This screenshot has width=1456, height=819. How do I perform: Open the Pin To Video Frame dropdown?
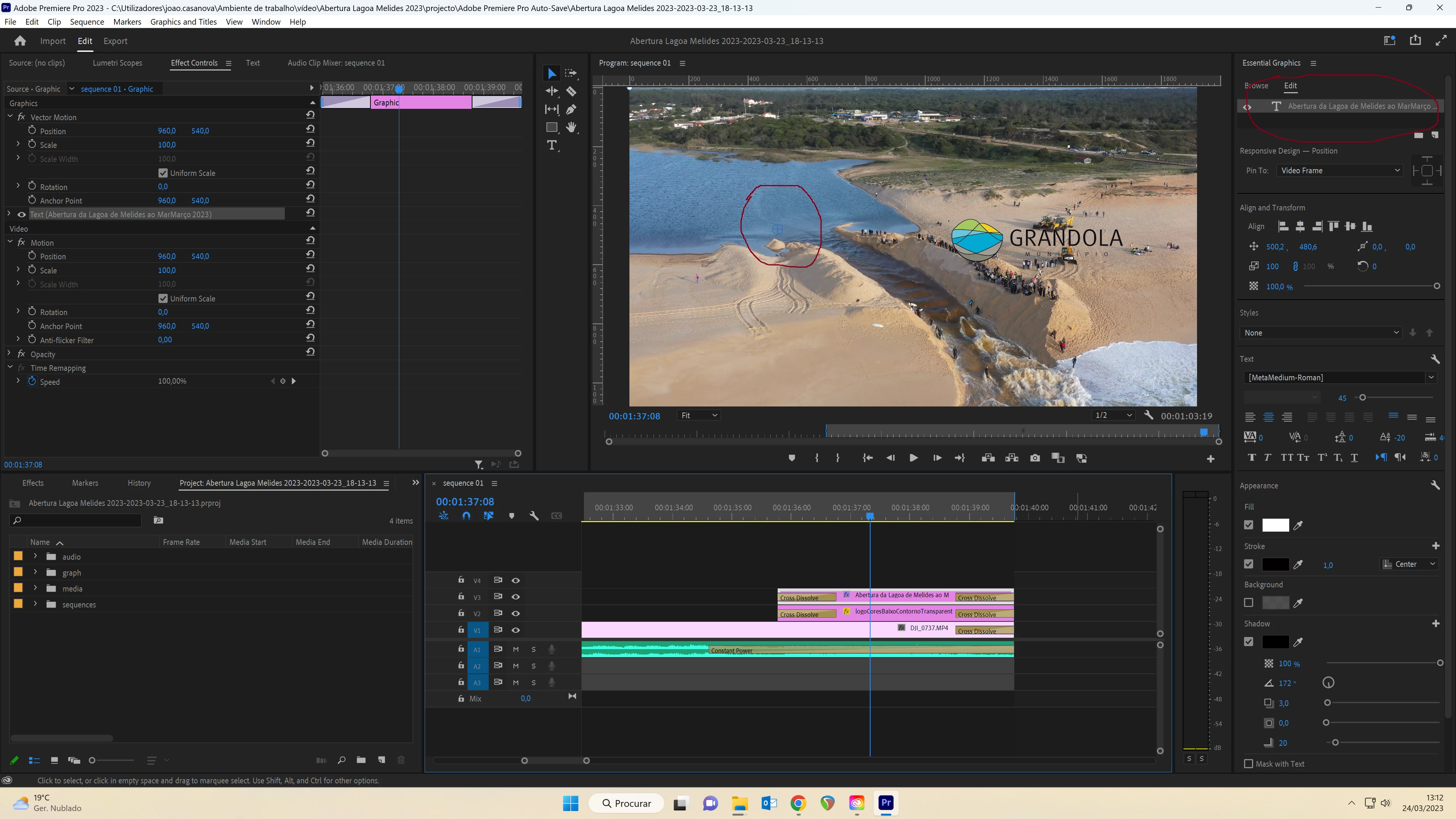pos(1340,171)
